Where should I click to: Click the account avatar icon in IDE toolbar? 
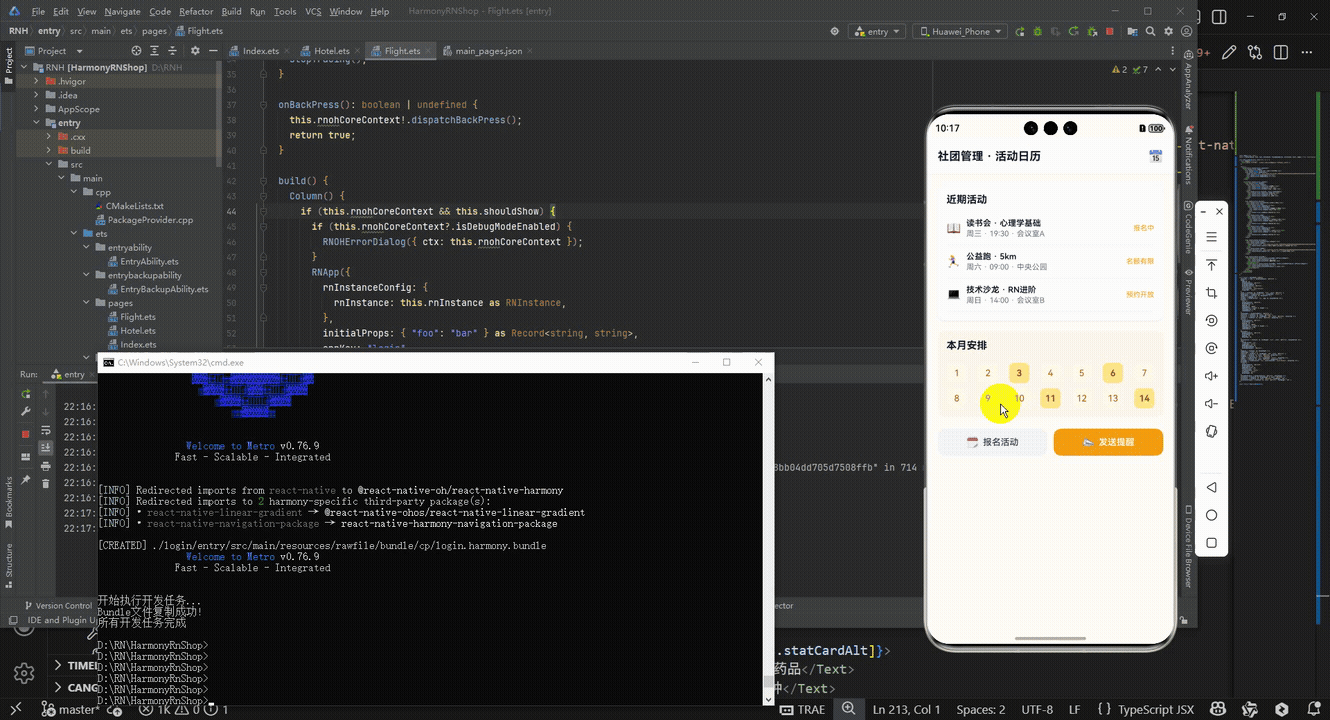click(1187, 32)
